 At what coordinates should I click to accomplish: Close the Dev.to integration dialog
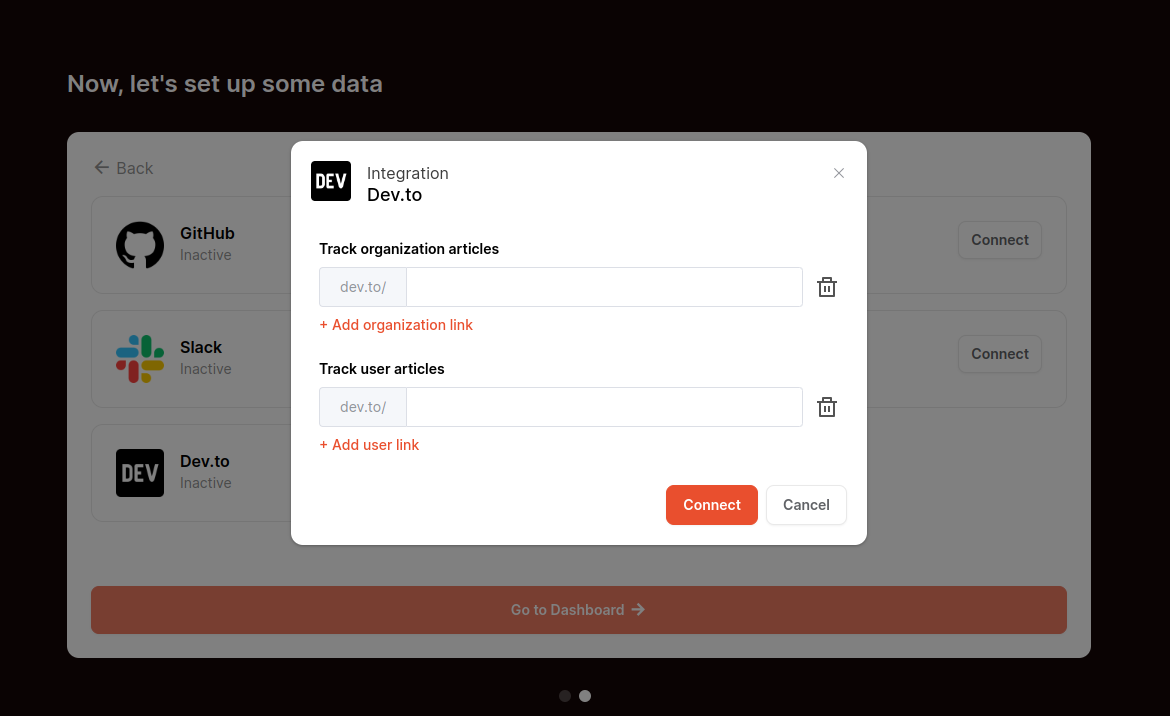pyautogui.click(x=839, y=173)
